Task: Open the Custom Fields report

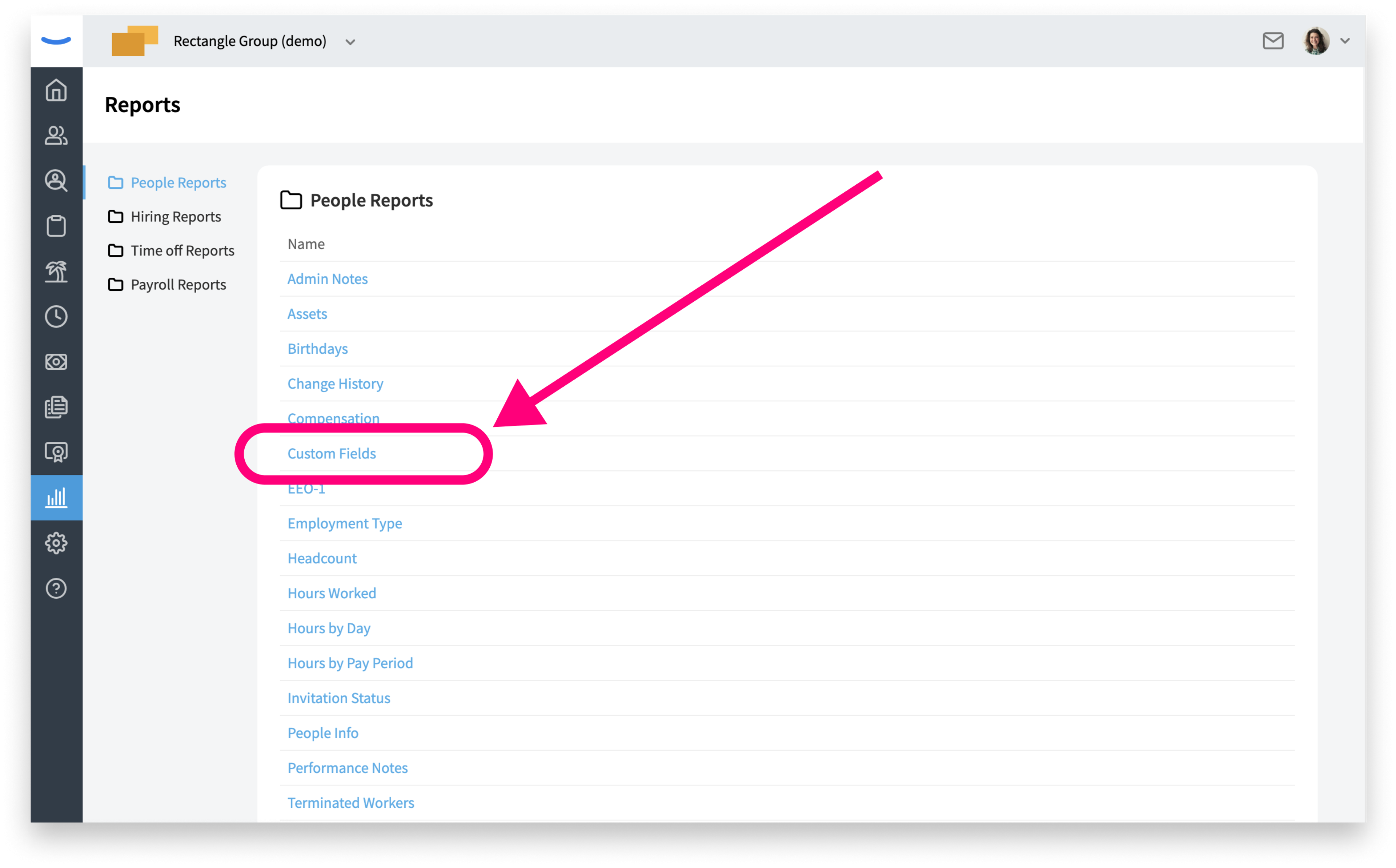Action: 331,453
